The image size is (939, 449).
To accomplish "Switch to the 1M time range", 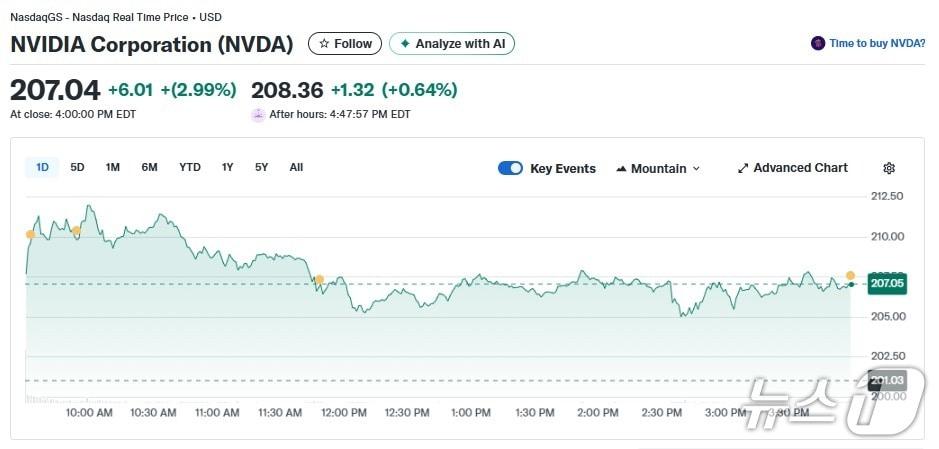I will pyautogui.click(x=113, y=167).
